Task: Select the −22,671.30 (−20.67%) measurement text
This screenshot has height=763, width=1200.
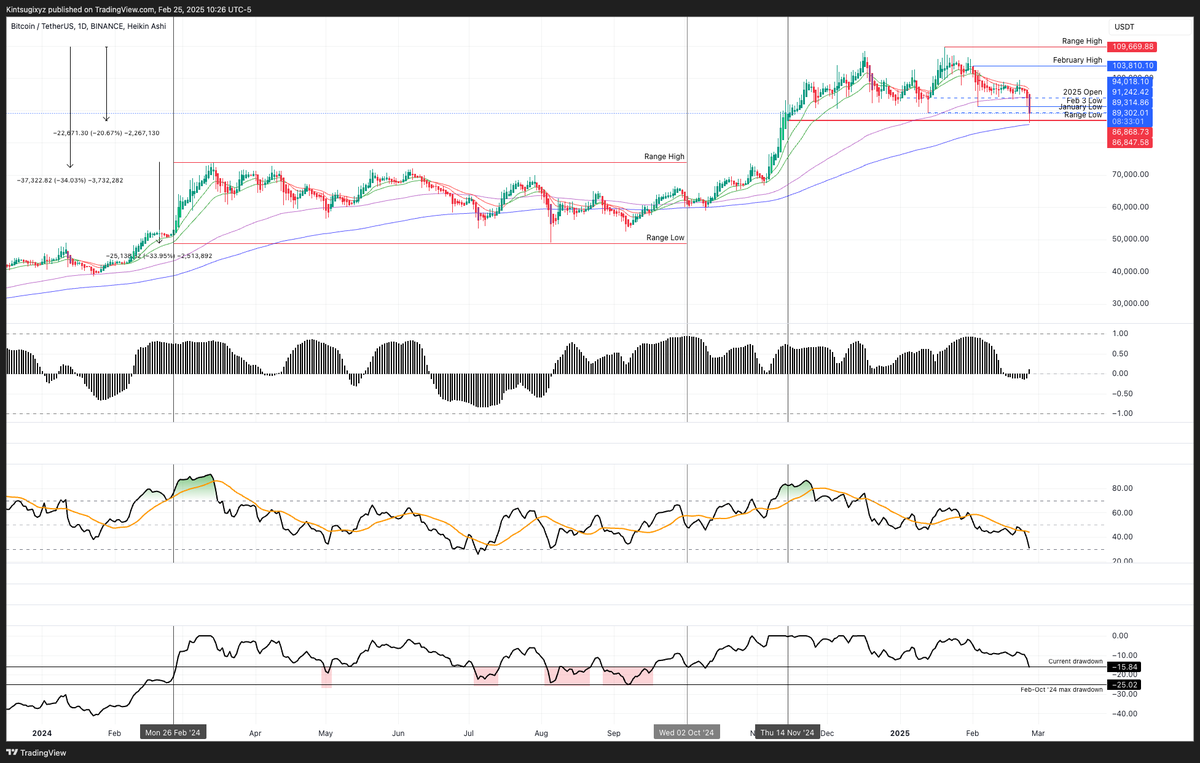Action: pos(106,133)
